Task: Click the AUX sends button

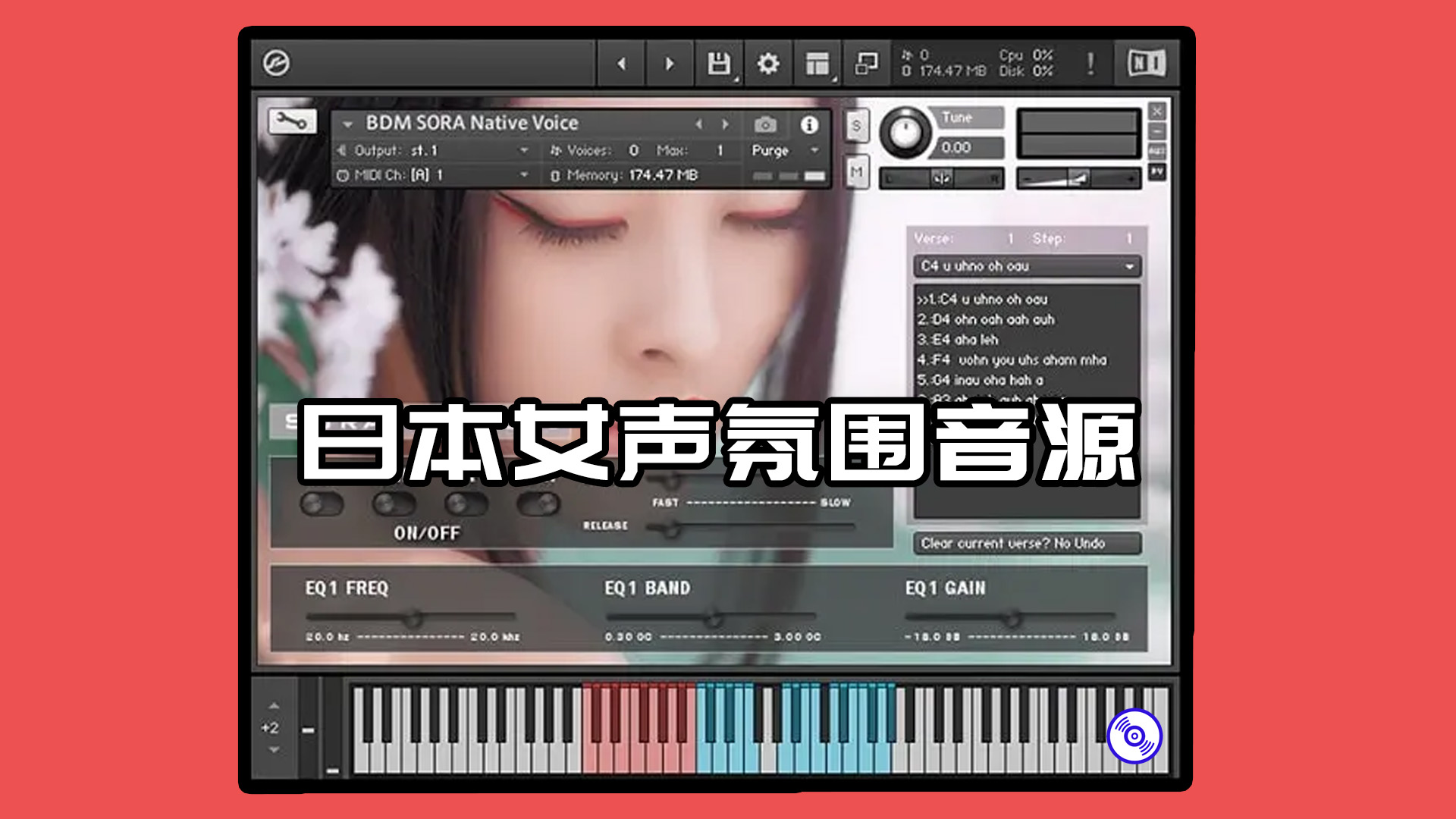Action: 1157,152
